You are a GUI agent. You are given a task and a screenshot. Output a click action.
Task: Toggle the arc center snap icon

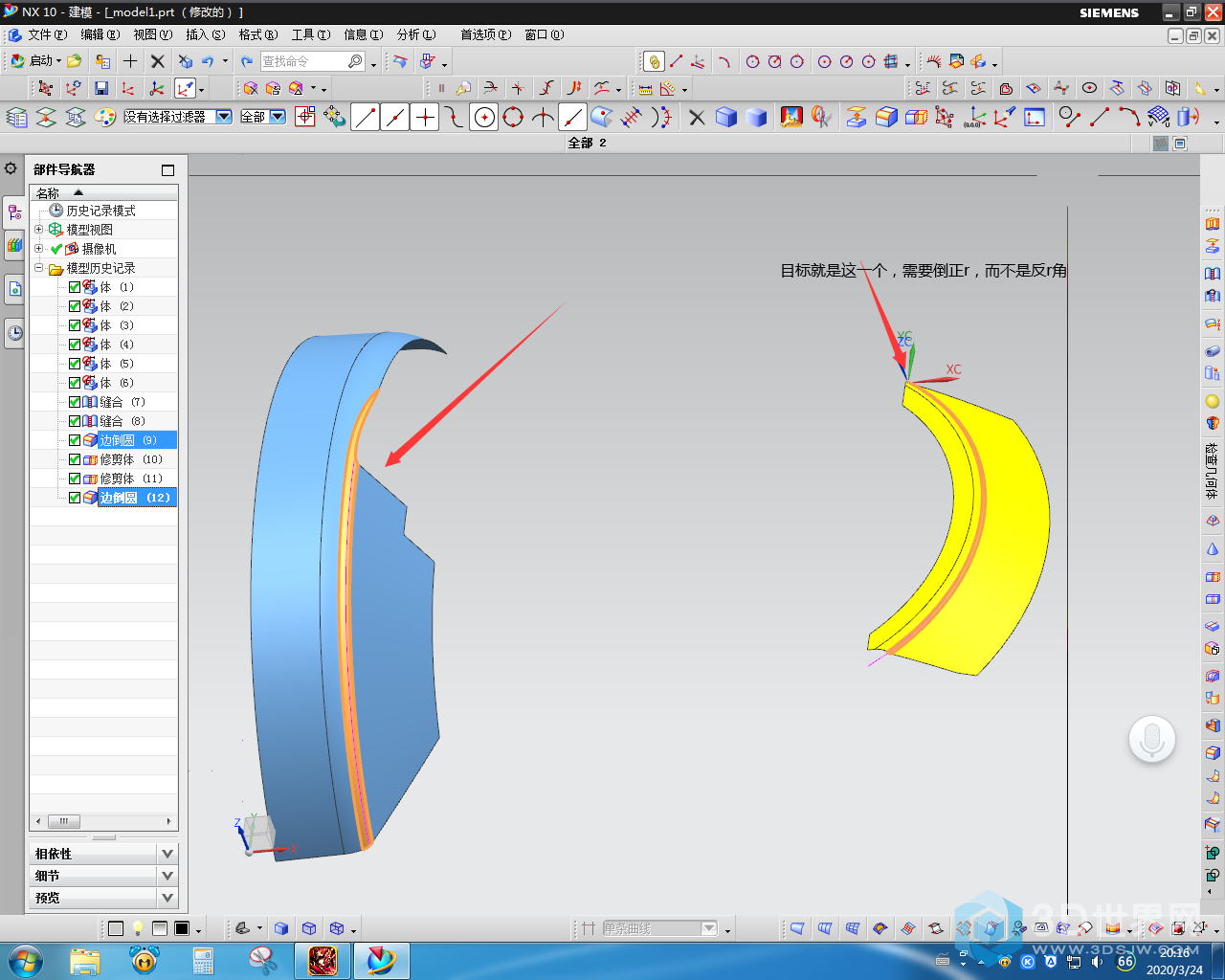[484, 118]
